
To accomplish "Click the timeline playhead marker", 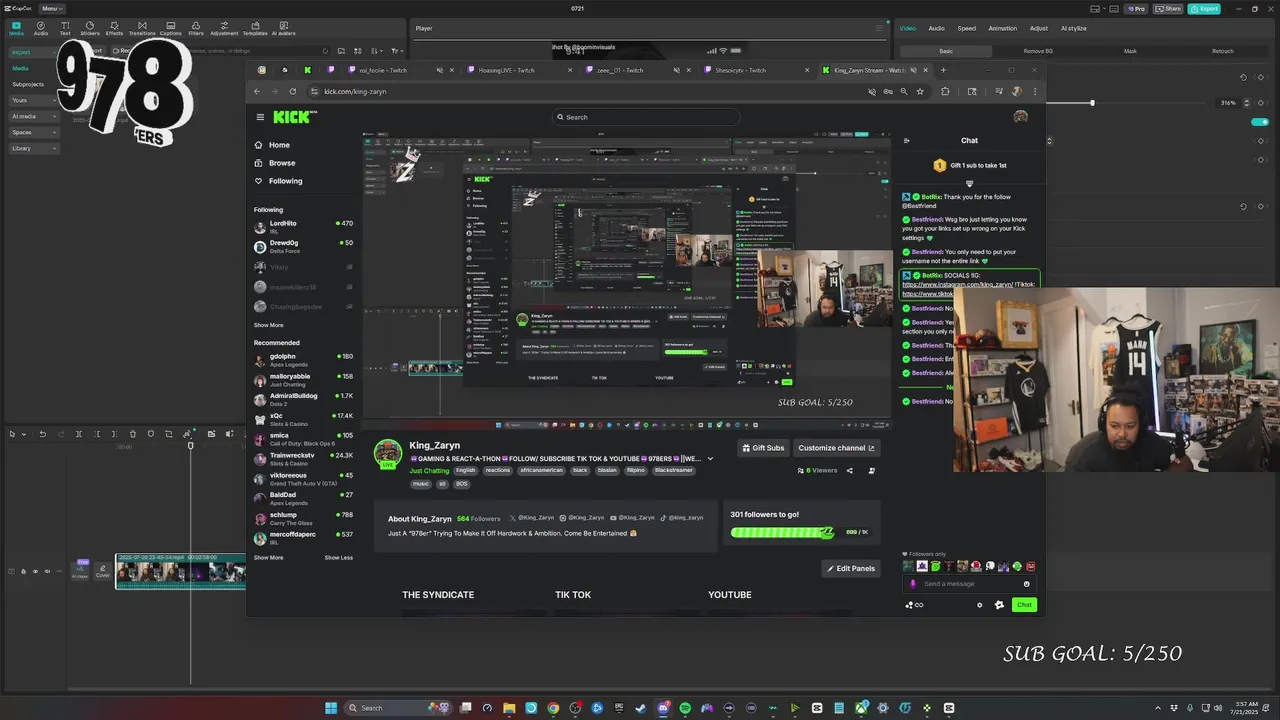I will tap(190, 445).
